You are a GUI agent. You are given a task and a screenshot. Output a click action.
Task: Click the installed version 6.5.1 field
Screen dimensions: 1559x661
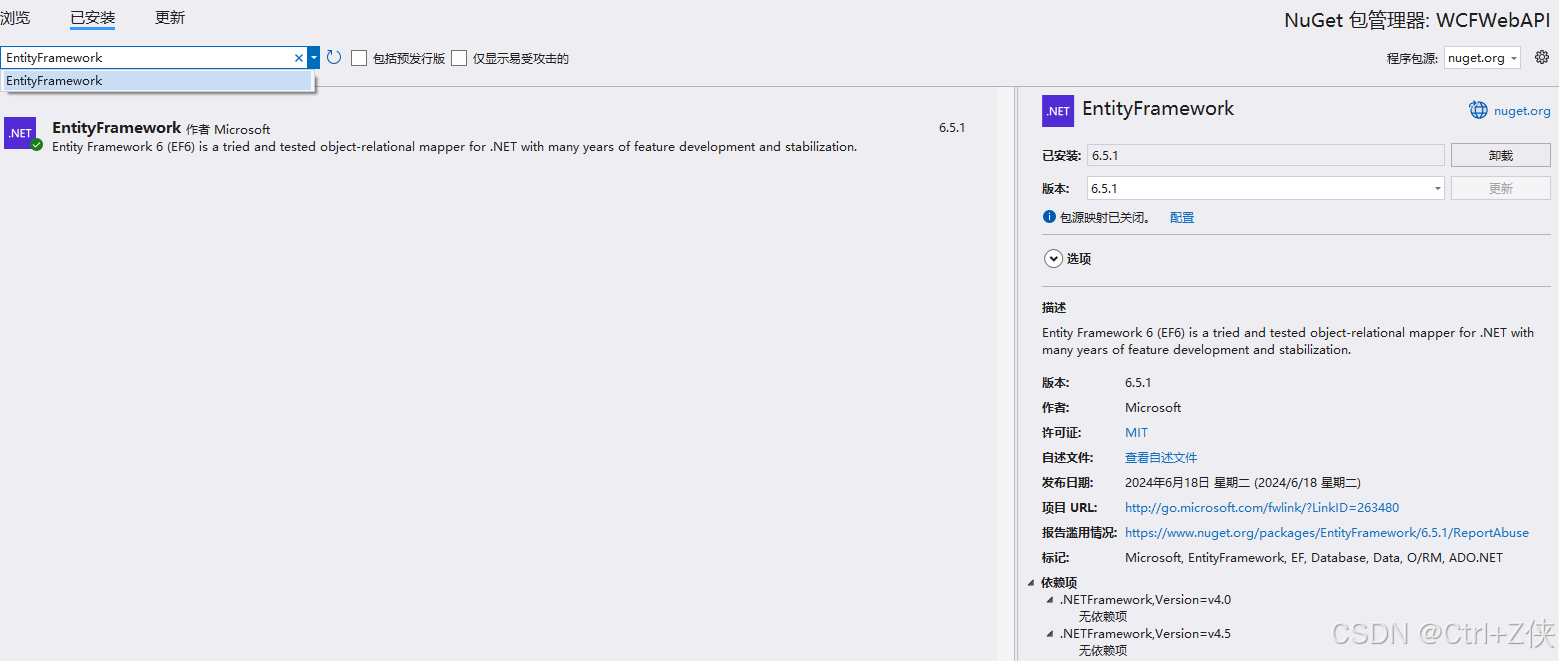[1265, 155]
